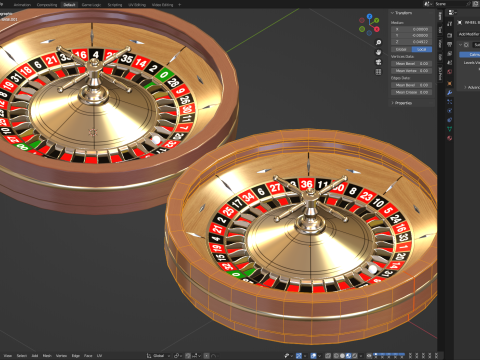Open the Edge menu in viewport header

click(76, 356)
